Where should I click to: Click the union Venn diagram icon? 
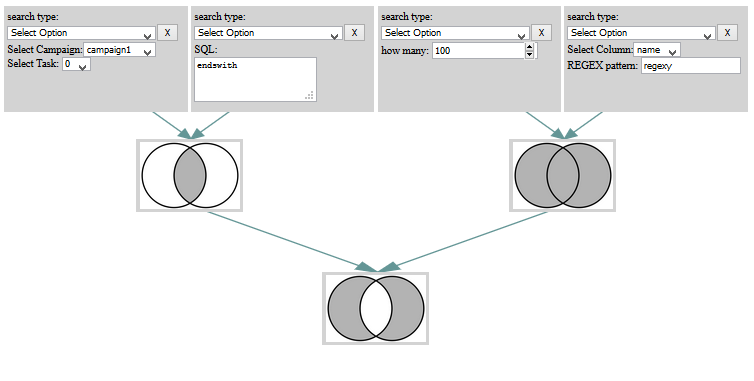click(x=563, y=176)
